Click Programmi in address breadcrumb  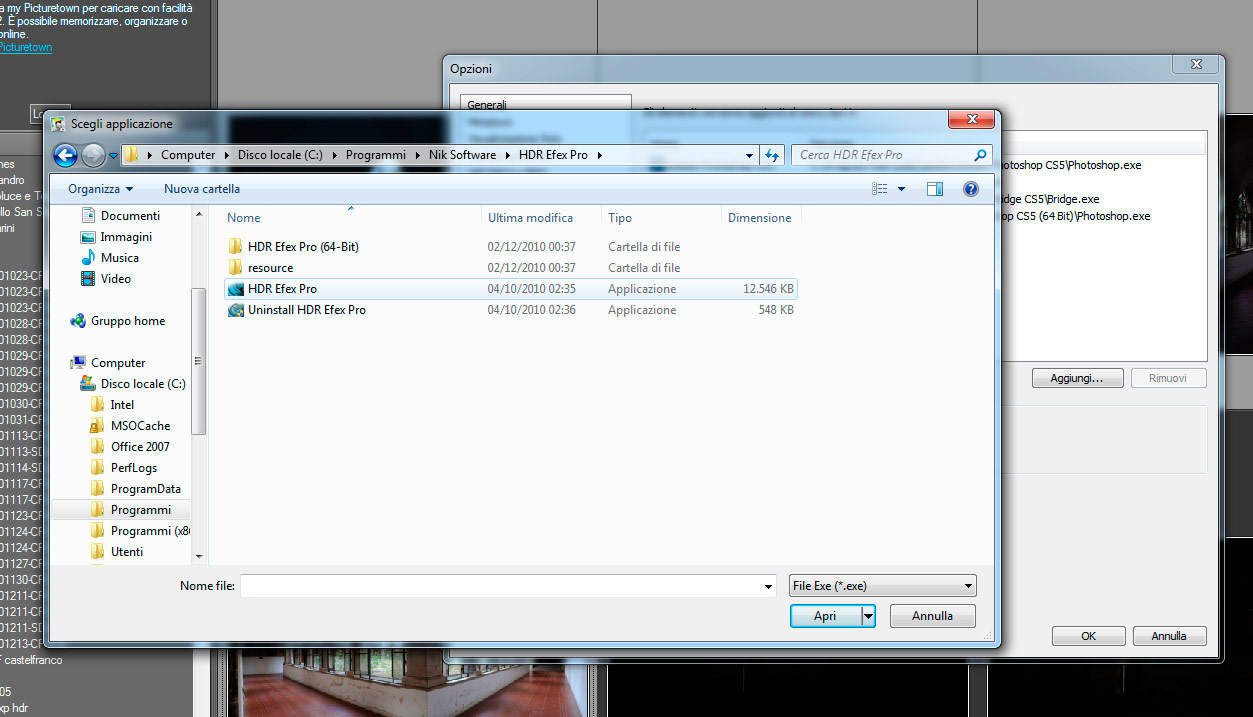[376, 155]
